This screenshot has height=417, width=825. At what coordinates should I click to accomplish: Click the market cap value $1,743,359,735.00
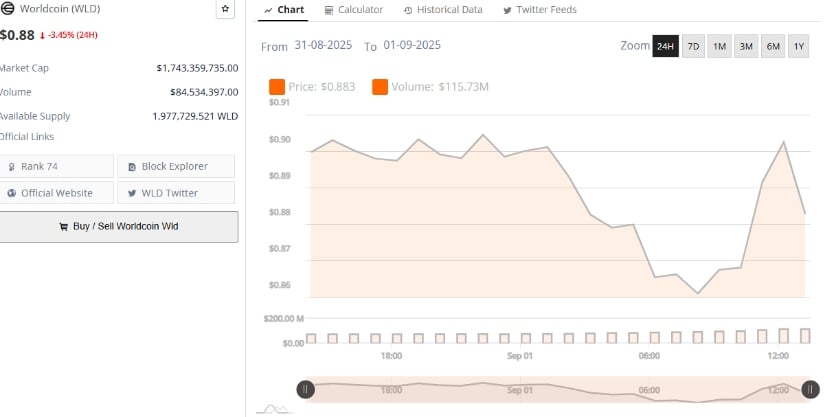[x=197, y=68]
